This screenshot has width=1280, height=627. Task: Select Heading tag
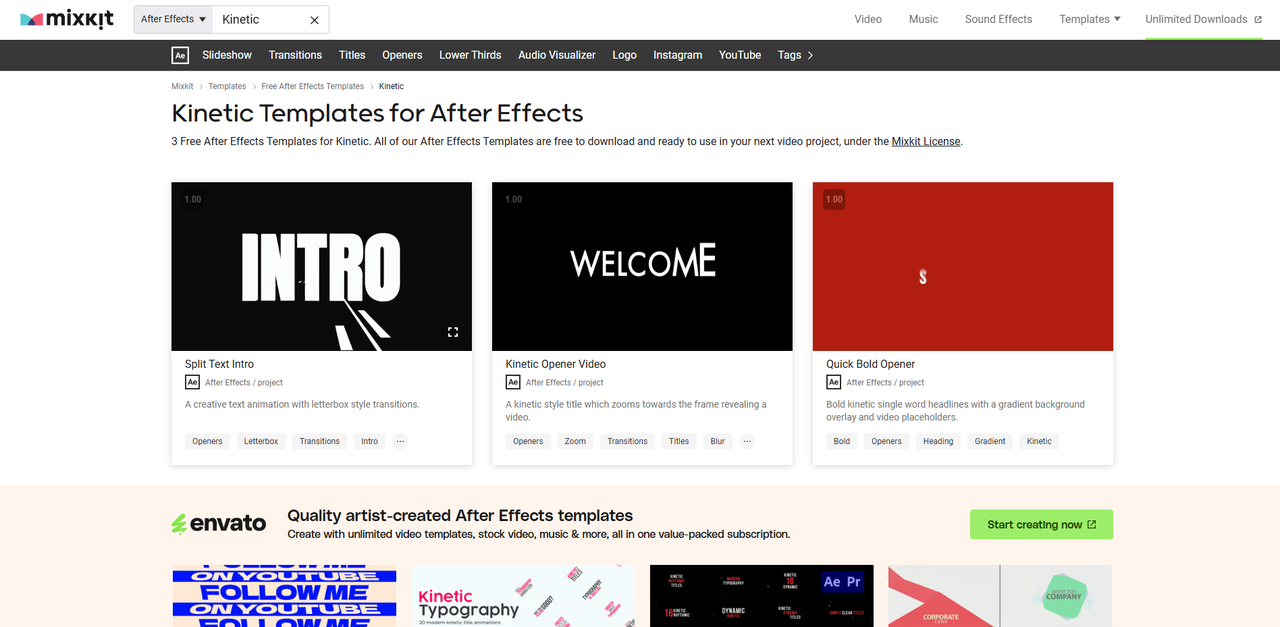938,441
